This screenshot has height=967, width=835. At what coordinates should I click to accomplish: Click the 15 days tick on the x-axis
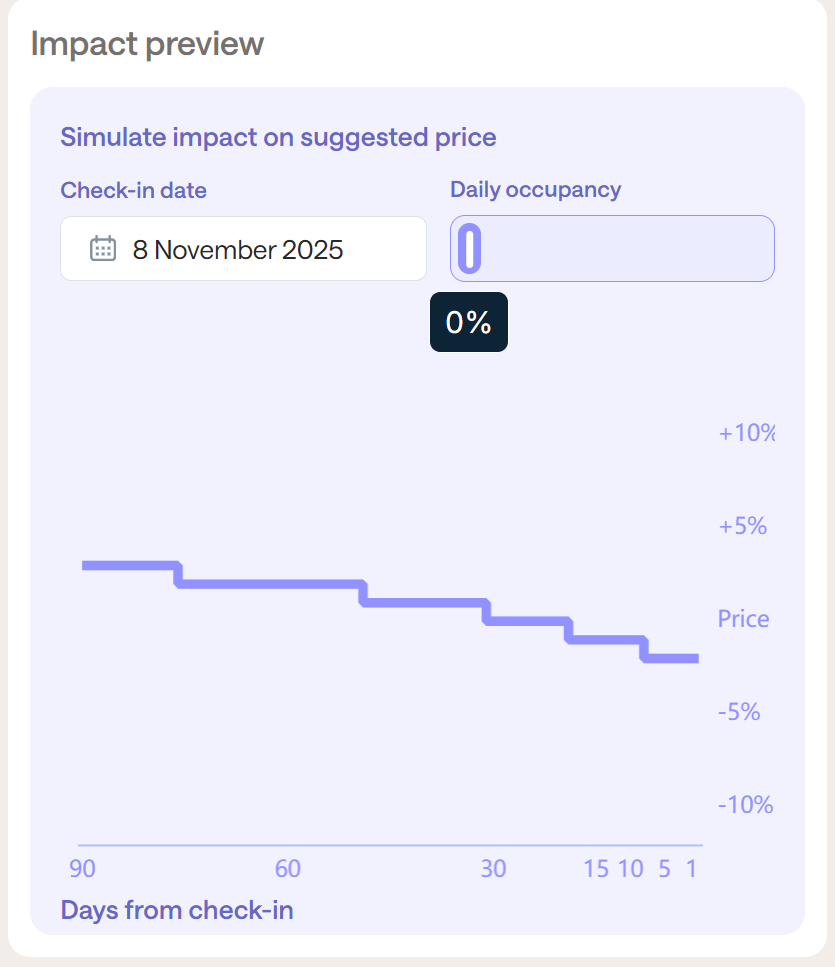pyautogui.click(x=596, y=868)
